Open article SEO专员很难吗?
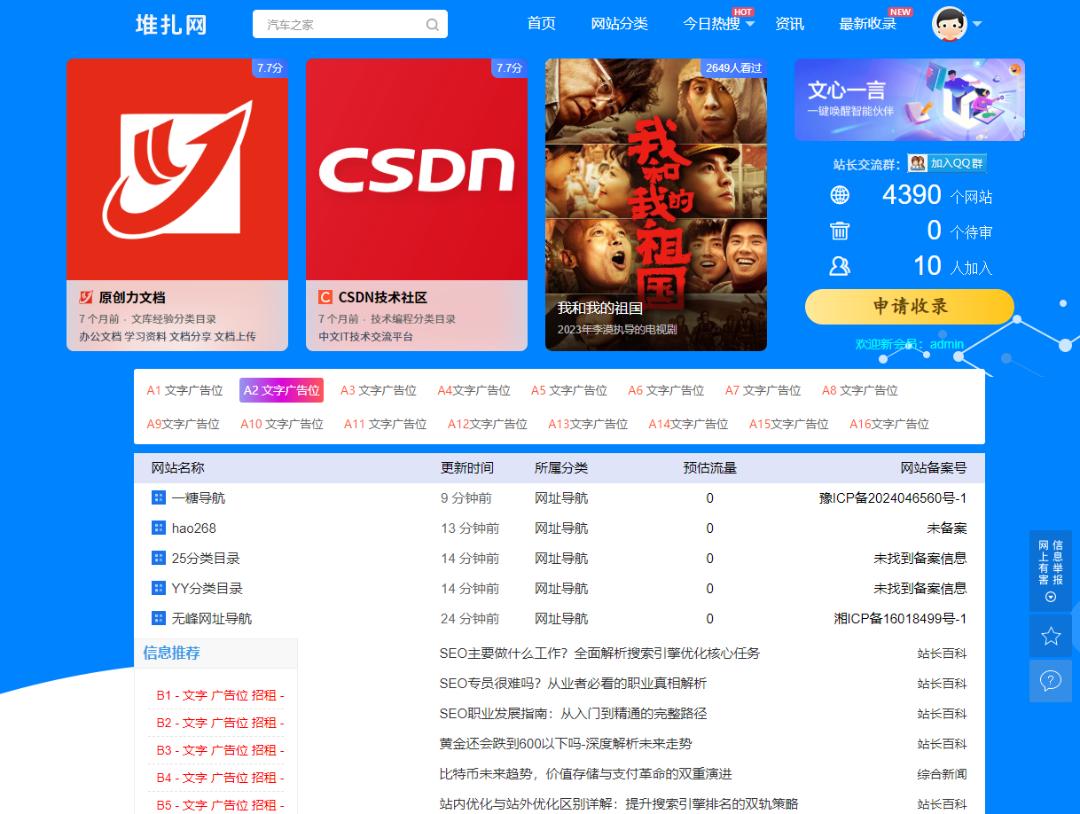This screenshot has width=1080, height=814. pyautogui.click(x=573, y=684)
